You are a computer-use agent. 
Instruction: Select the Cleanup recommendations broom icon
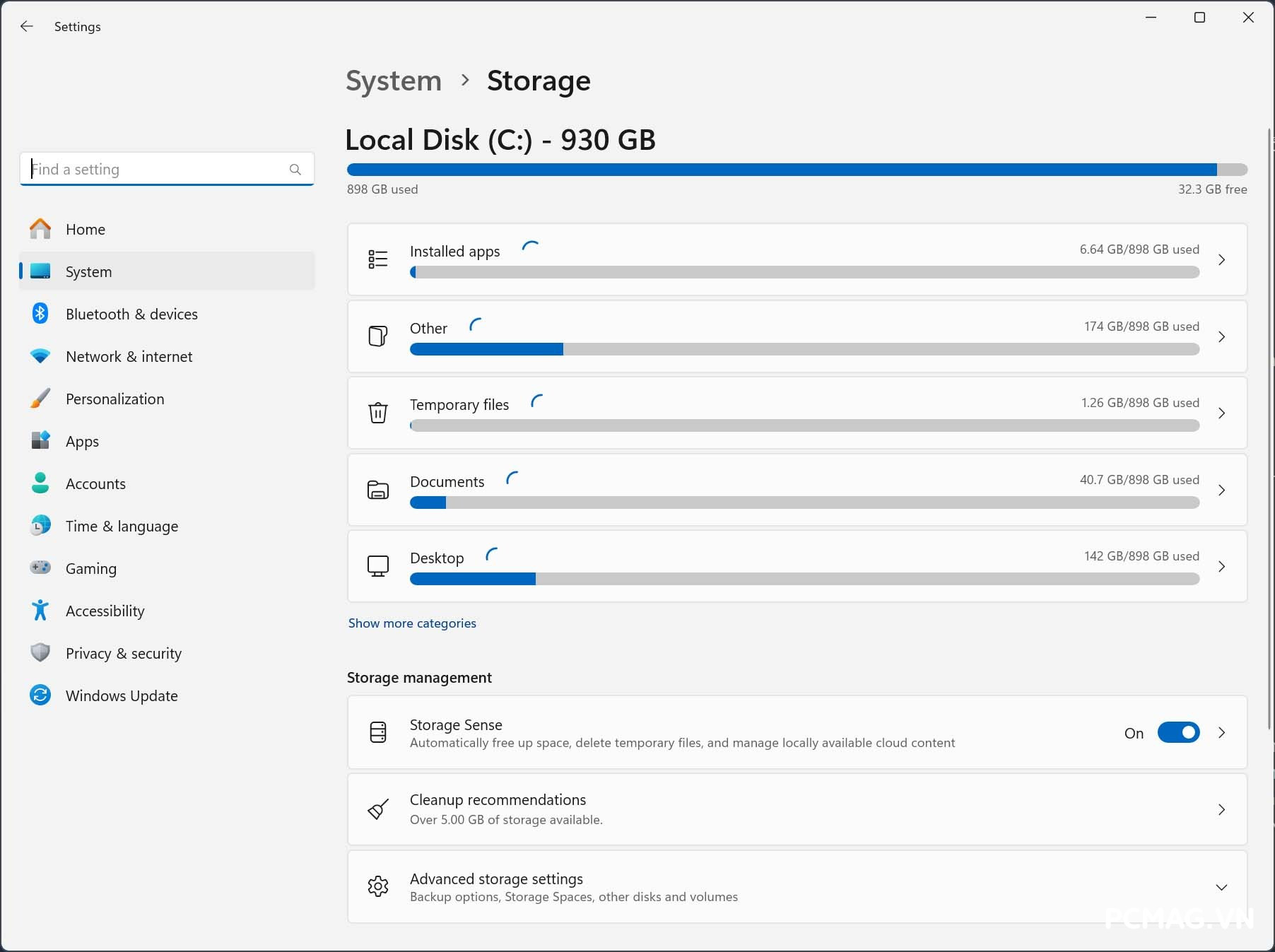pos(379,810)
